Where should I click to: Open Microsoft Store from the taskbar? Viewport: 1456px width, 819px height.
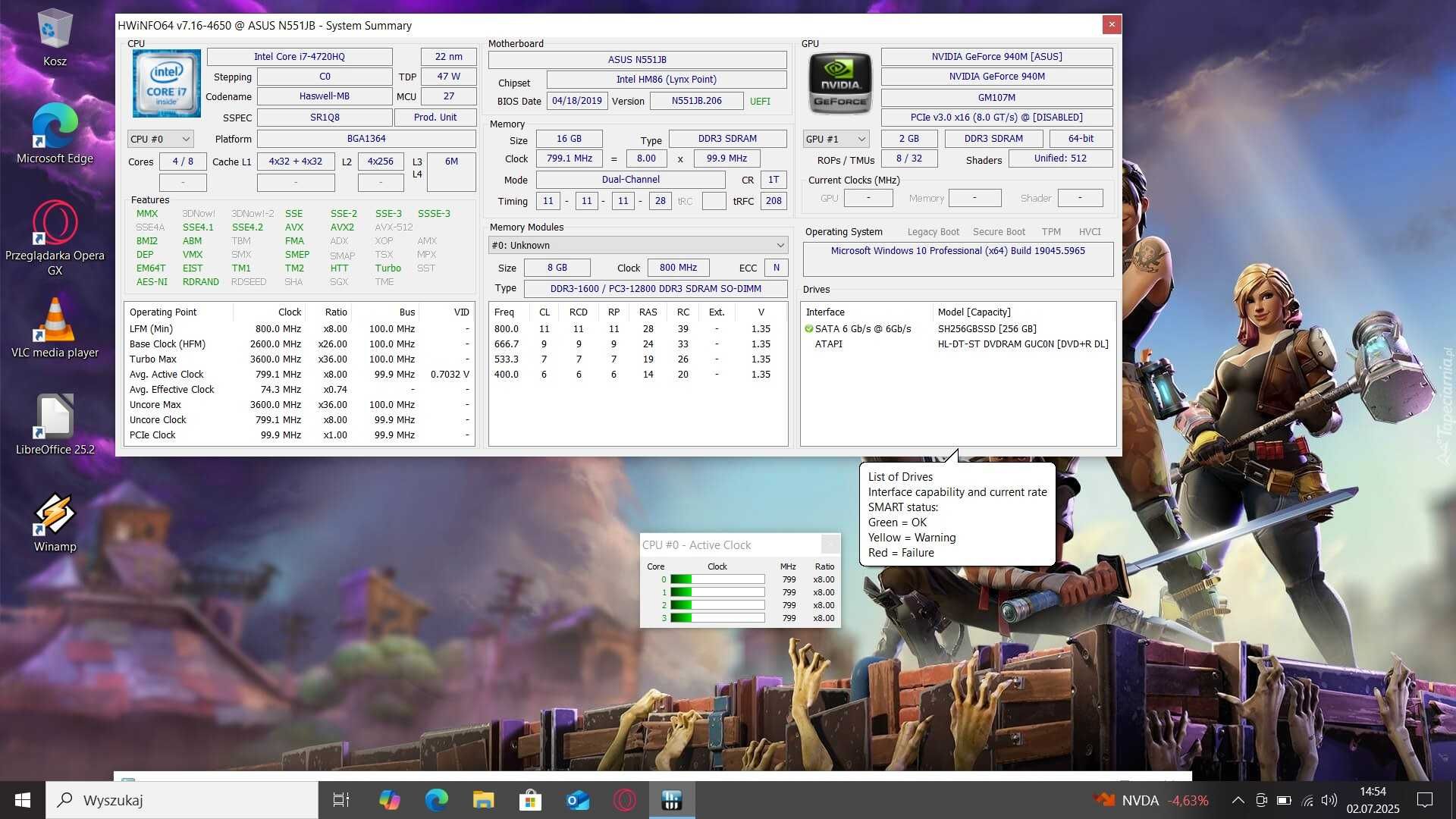click(x=530, y=800)
